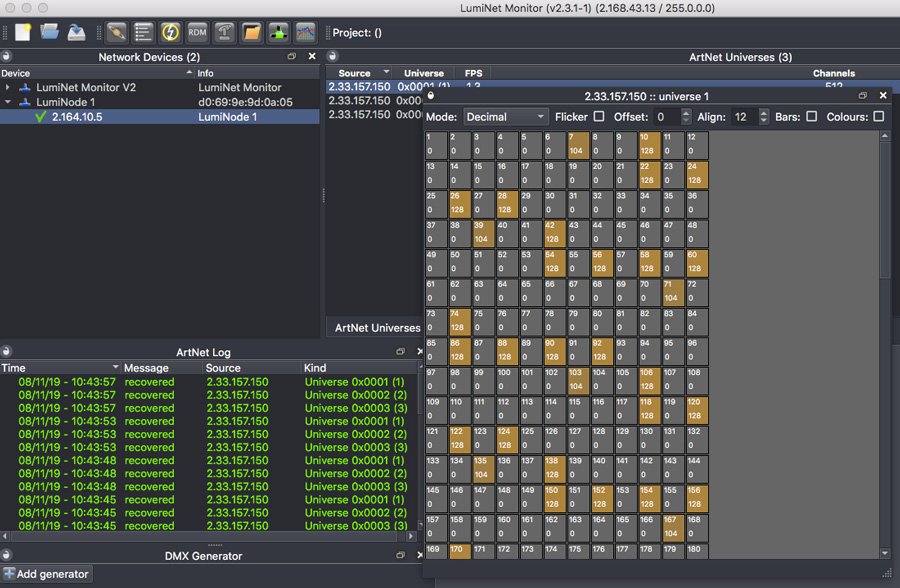Click the planet-shaped toolbar icon
Viewport: 900px width, 588px height.
click(117, 32)
